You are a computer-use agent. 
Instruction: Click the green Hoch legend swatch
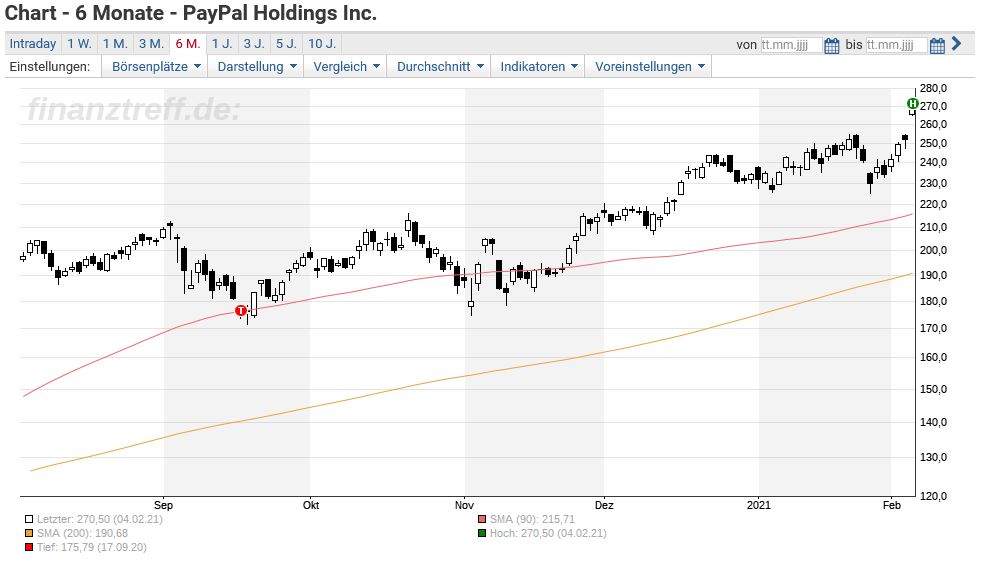(482, 533)
